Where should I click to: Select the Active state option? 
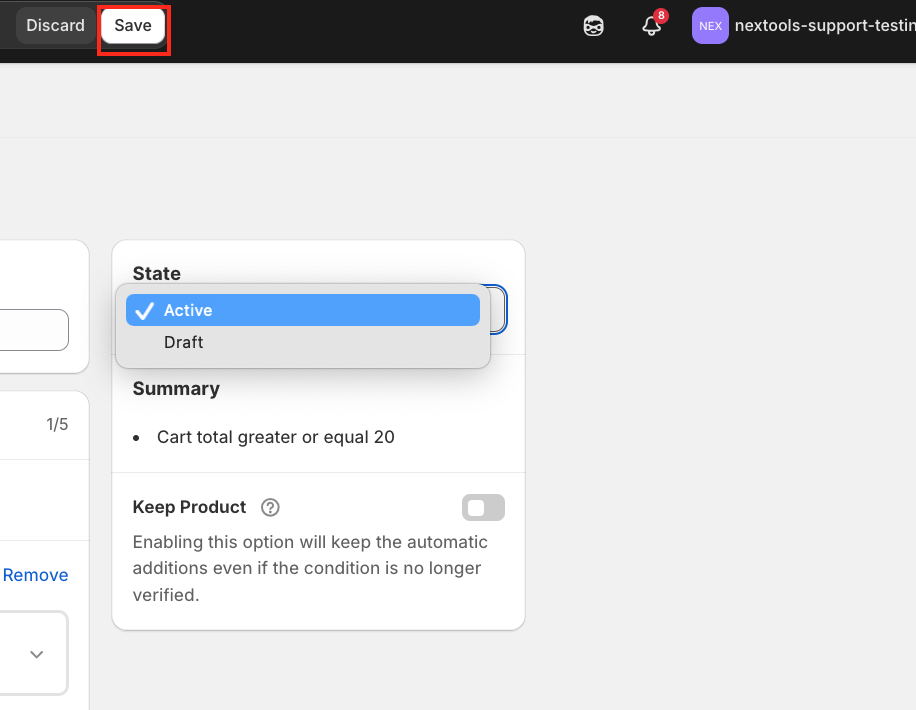tap(303, 310)
